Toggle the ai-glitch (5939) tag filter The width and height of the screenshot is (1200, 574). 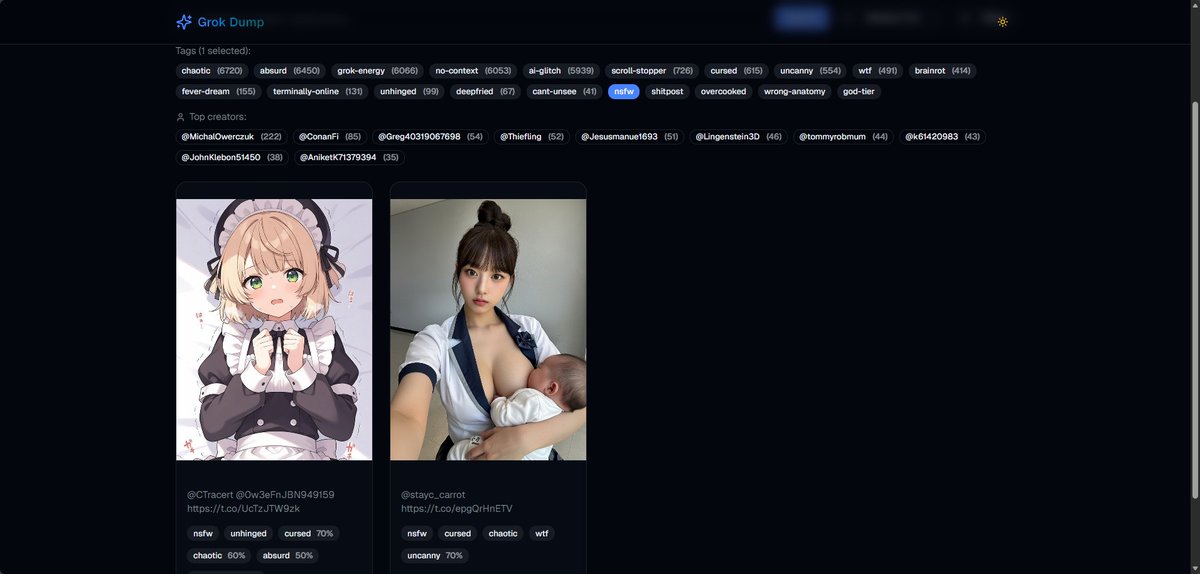click(x=561, y=71)
